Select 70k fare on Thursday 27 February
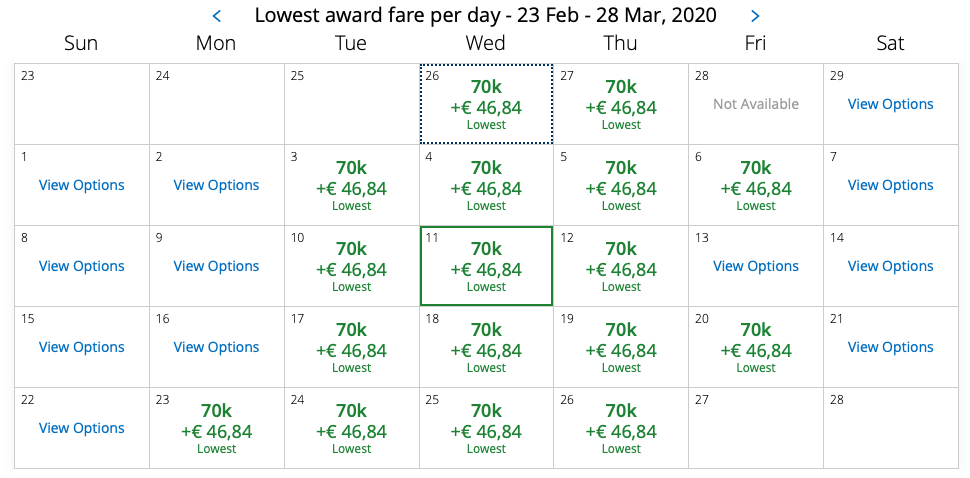Screen dimensions: 970x478 pos(621,105)
